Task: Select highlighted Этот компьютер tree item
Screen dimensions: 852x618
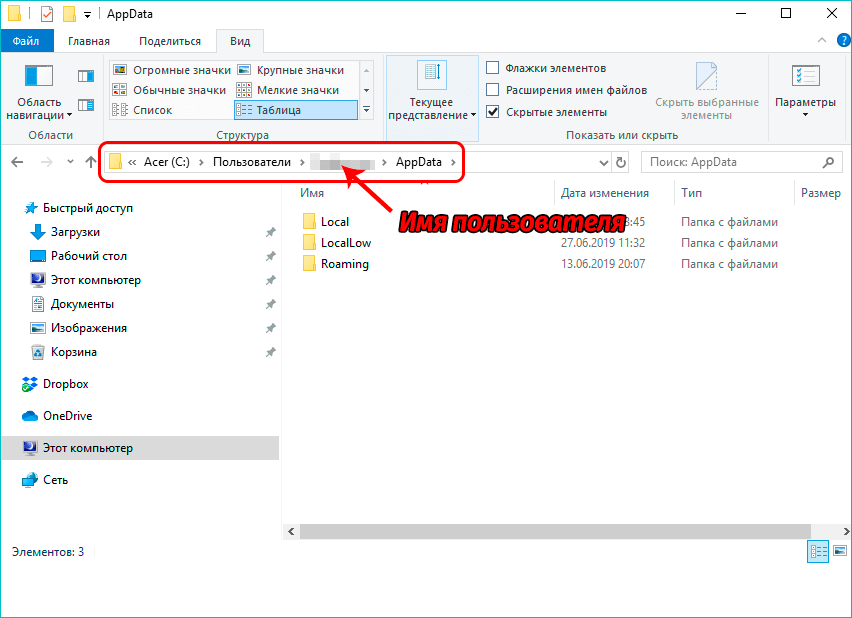Action: [x=140, y=448]
